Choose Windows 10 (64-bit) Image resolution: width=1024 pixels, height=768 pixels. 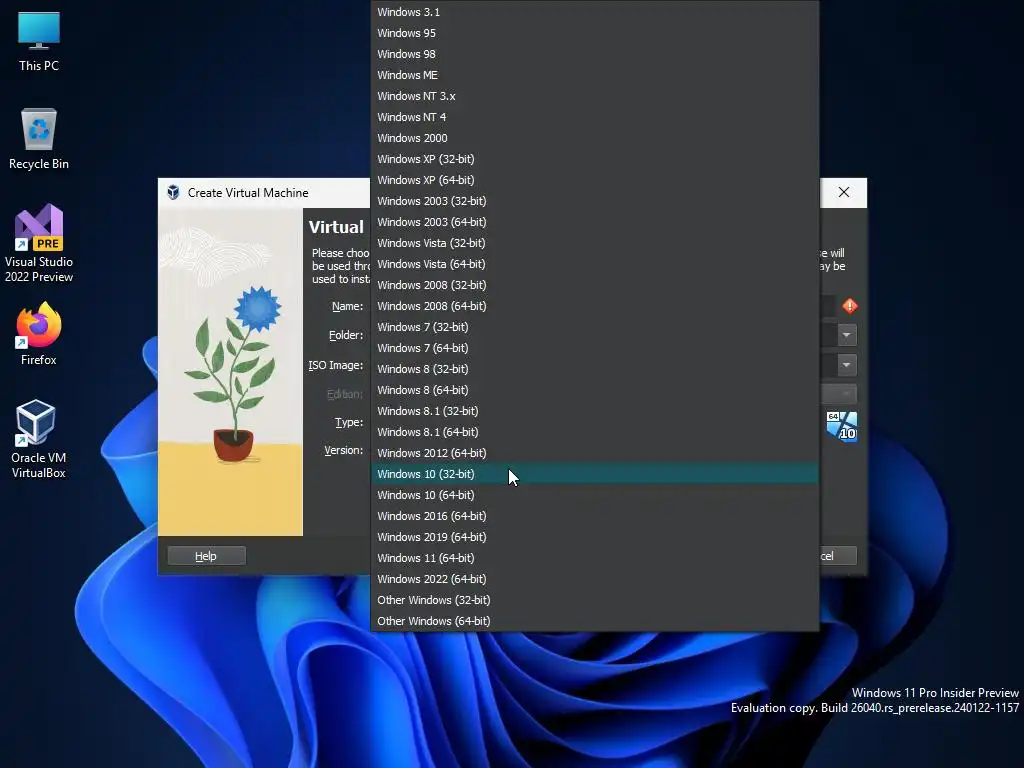[x=595, y=495]
